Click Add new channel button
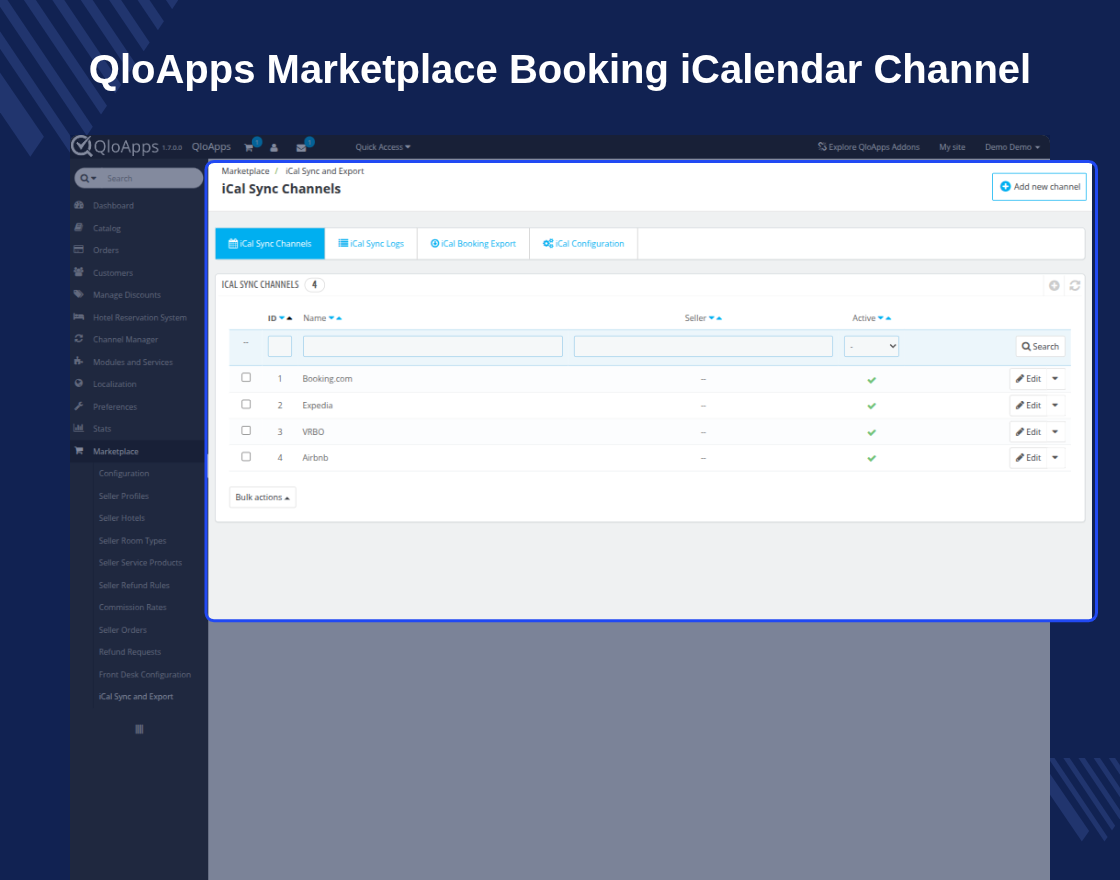This screenshot has height=880, width=1120. coord(1039,186)
